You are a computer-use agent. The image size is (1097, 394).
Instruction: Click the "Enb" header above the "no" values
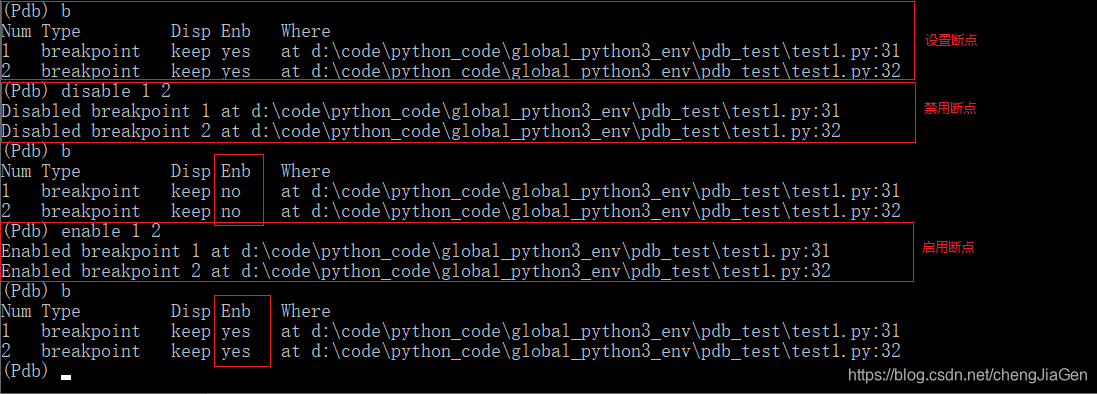point(236,171)
